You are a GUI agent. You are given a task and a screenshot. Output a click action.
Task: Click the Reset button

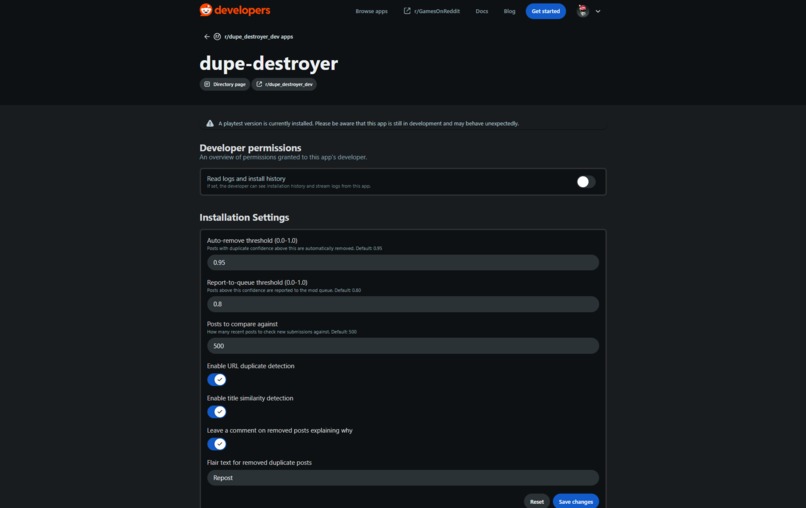pos(537,501)
